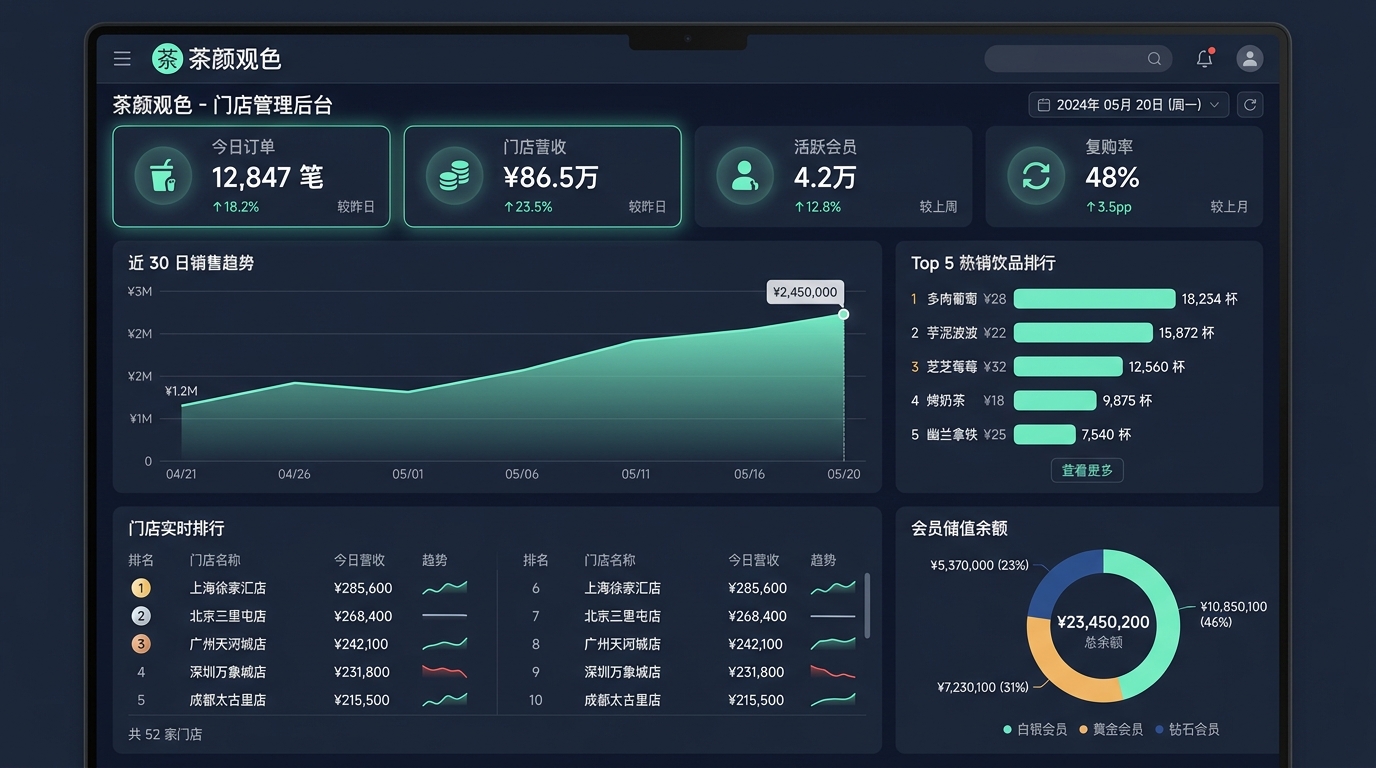This screenshot has height=768, width=1376.
Task: Click the coin stack icon on the 门店营收 card
Action: tap(454, 176)
